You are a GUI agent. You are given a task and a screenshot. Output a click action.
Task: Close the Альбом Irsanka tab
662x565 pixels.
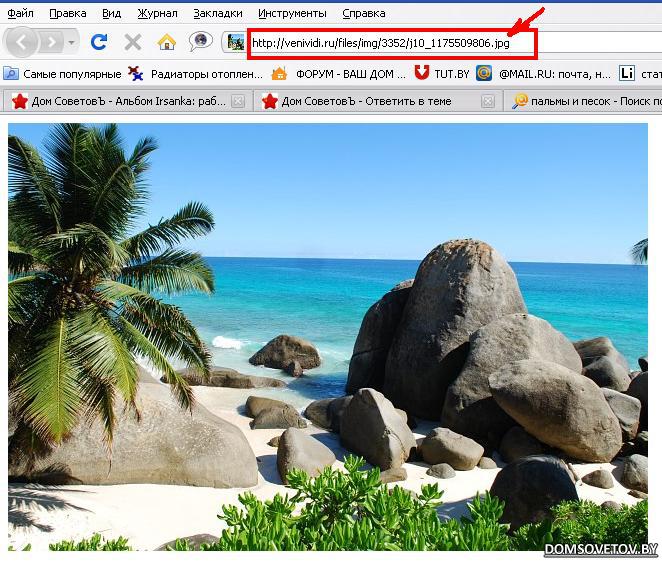(238, 101)
